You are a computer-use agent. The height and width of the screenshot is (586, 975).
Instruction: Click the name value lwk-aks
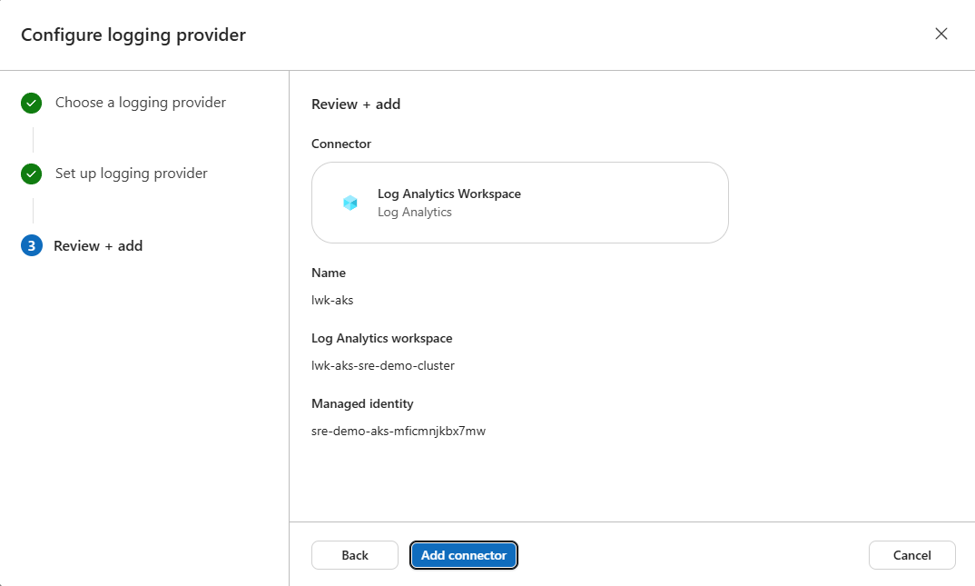click(x=332, y=300)
